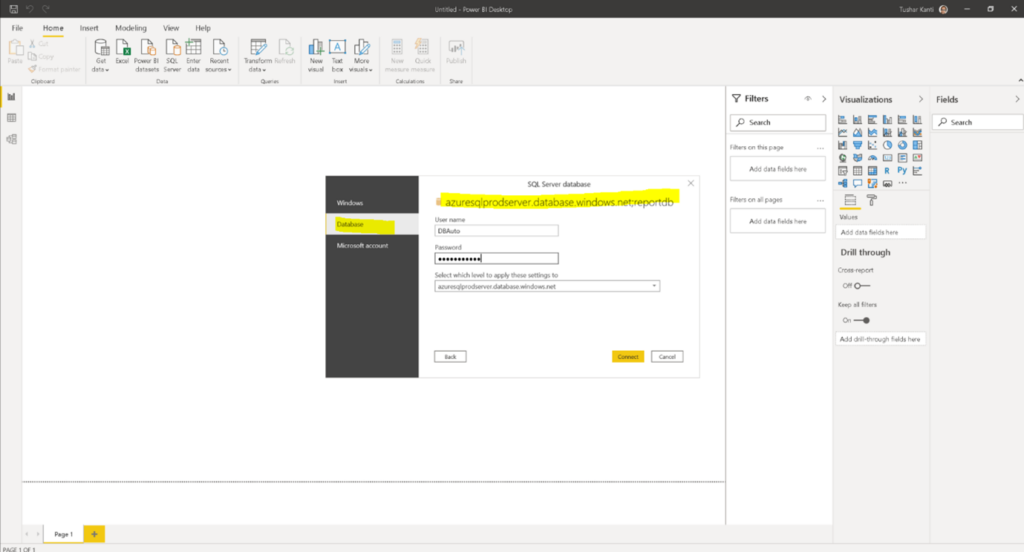Click the Password input field
Image resolution: width=1024 pixels, height=552 pixels.
496,259
